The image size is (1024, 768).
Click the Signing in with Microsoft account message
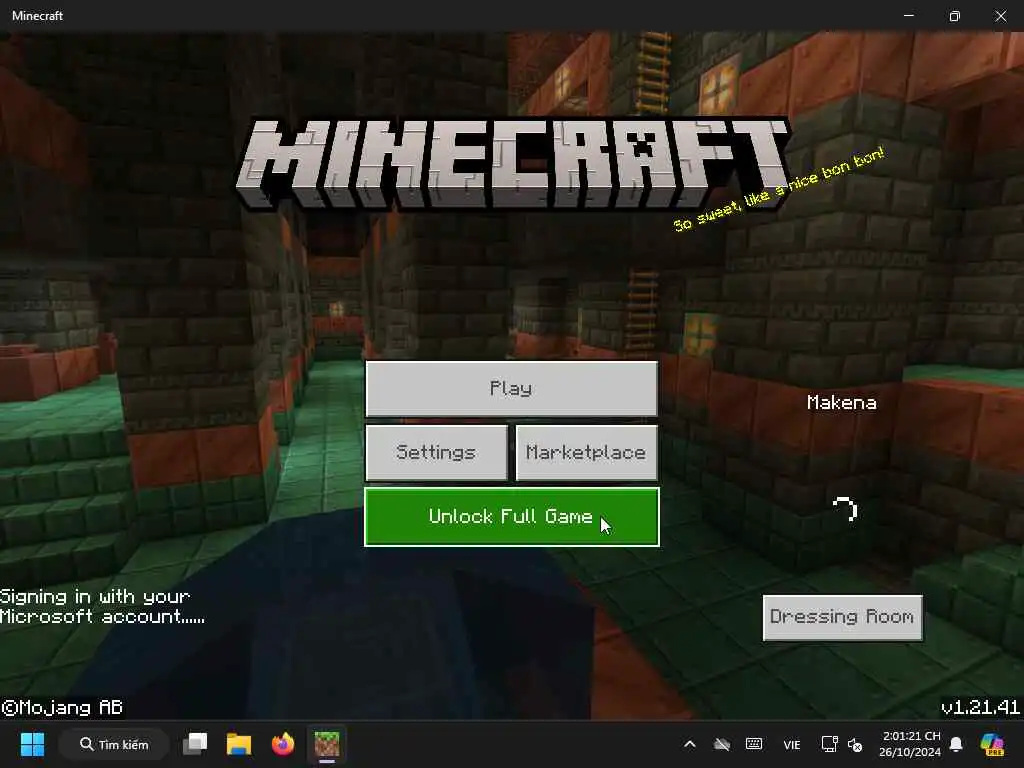pyautogui.click(x=102, y=606)
